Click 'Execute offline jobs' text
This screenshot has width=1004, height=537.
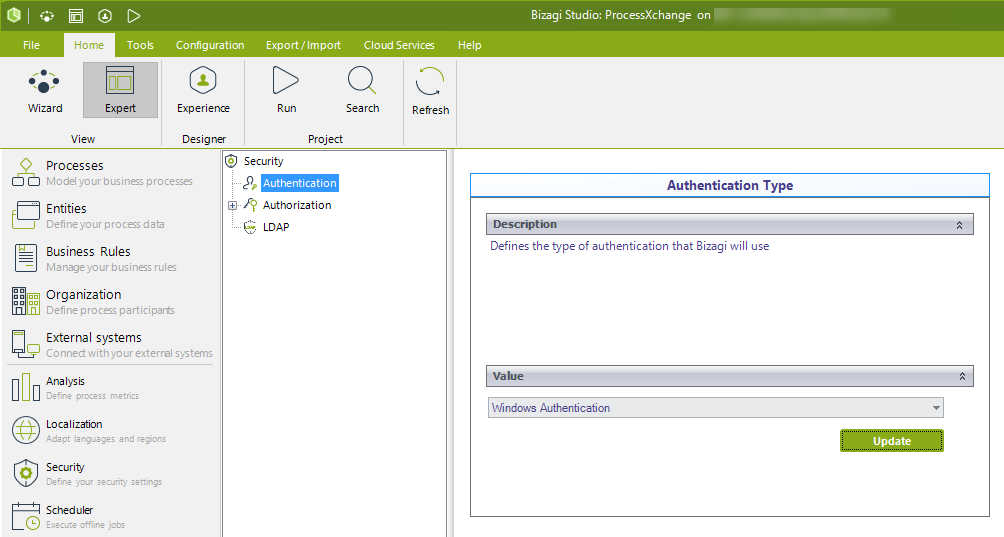[85, 524]
